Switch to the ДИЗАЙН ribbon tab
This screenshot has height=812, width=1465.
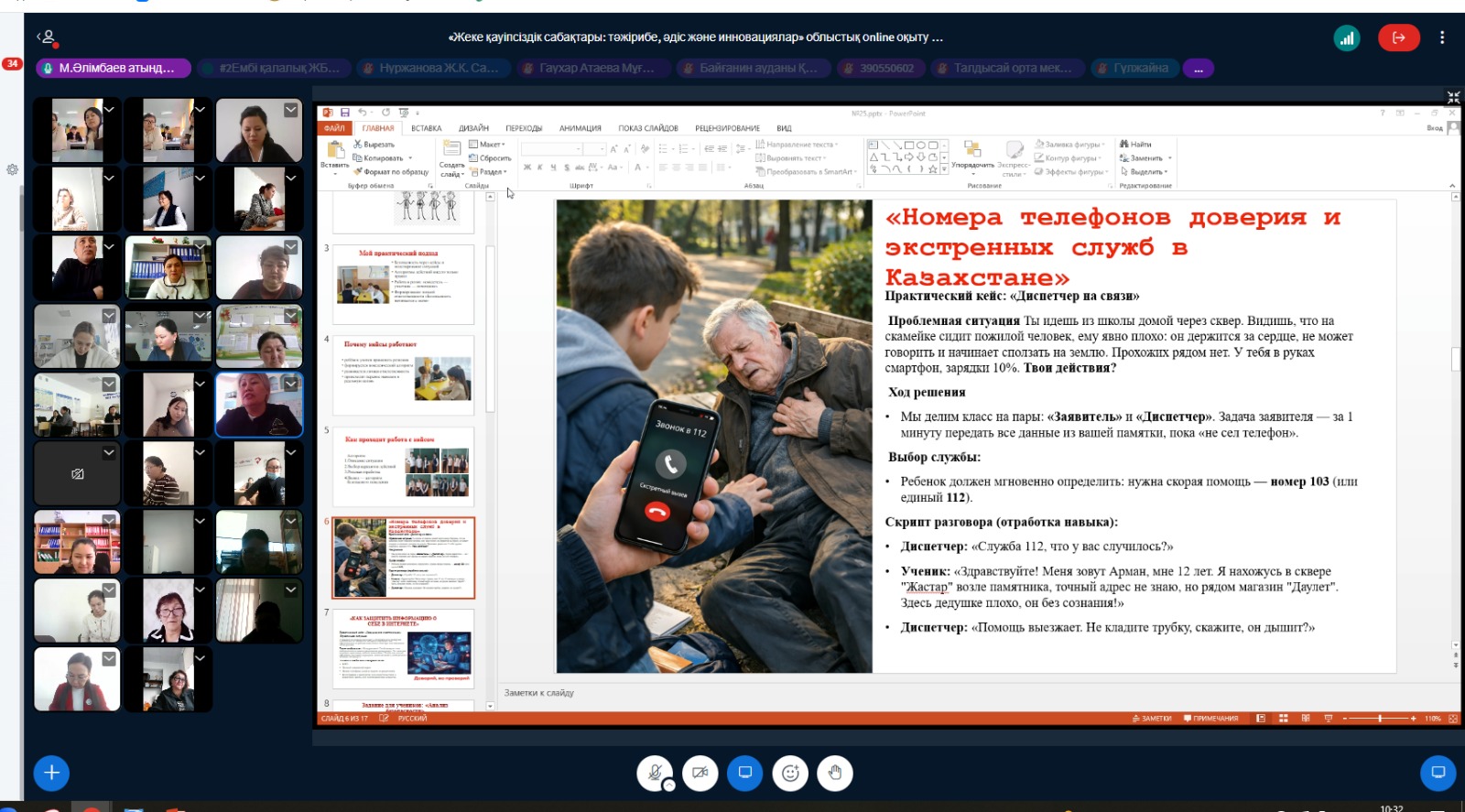pyautogui.click(x=473, y=128)
